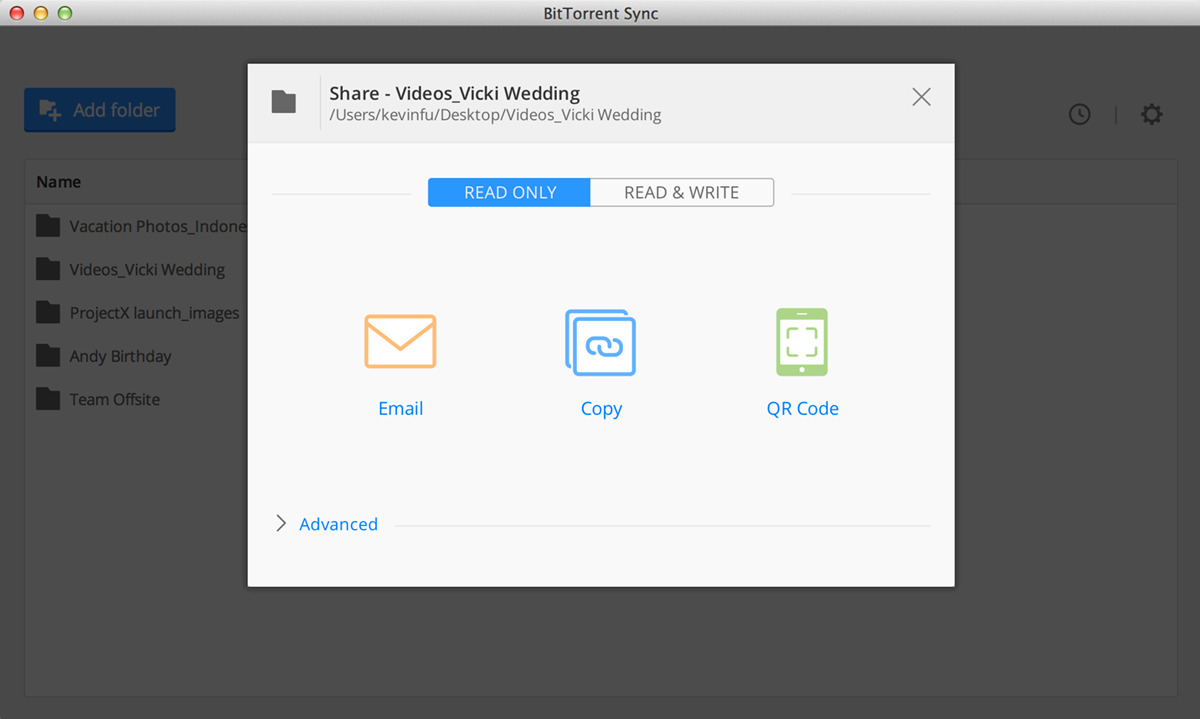Click the Add folder button

pyautogui.click(x=99, y=110)
